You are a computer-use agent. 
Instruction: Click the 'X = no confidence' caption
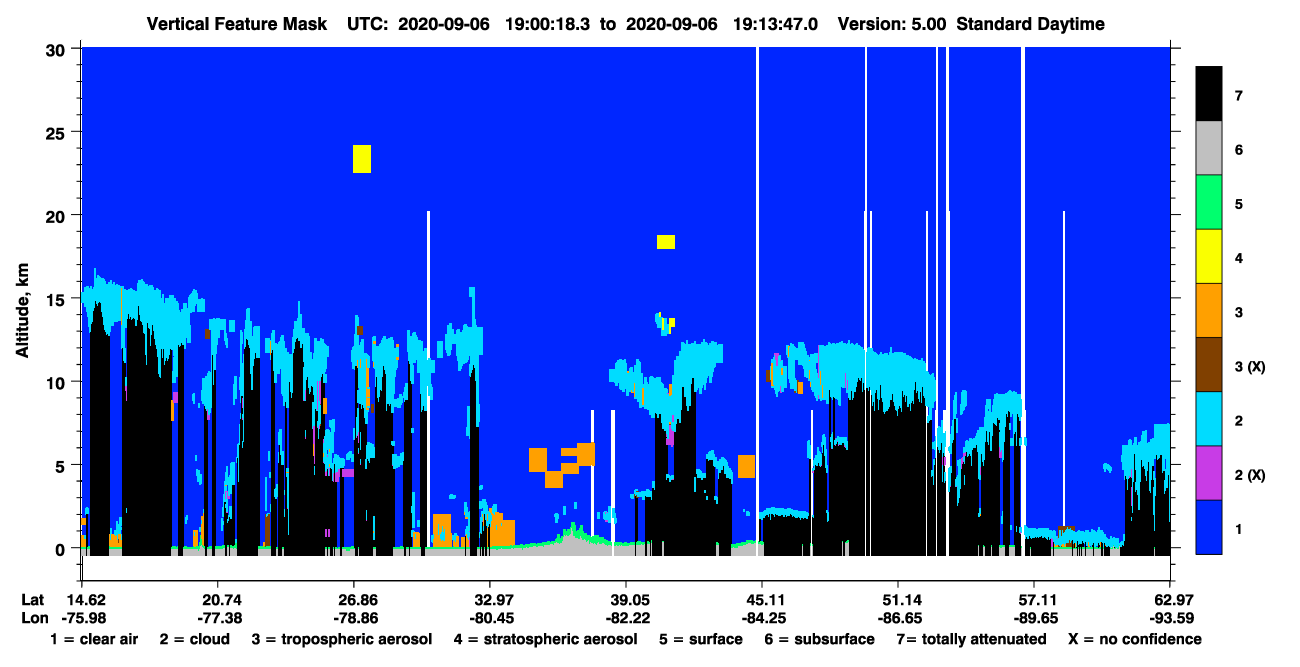tap(1135, 639)
